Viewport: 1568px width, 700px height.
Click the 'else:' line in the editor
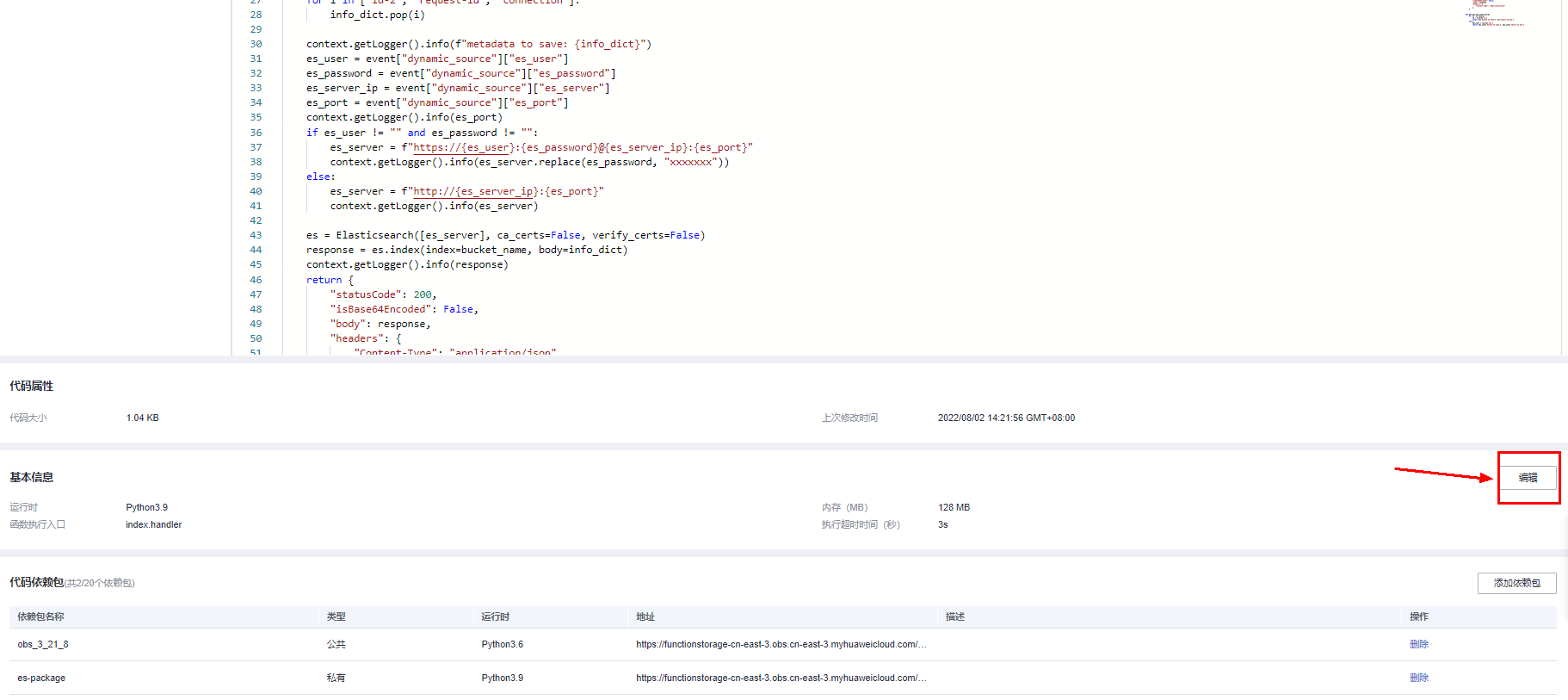[320, 177]
